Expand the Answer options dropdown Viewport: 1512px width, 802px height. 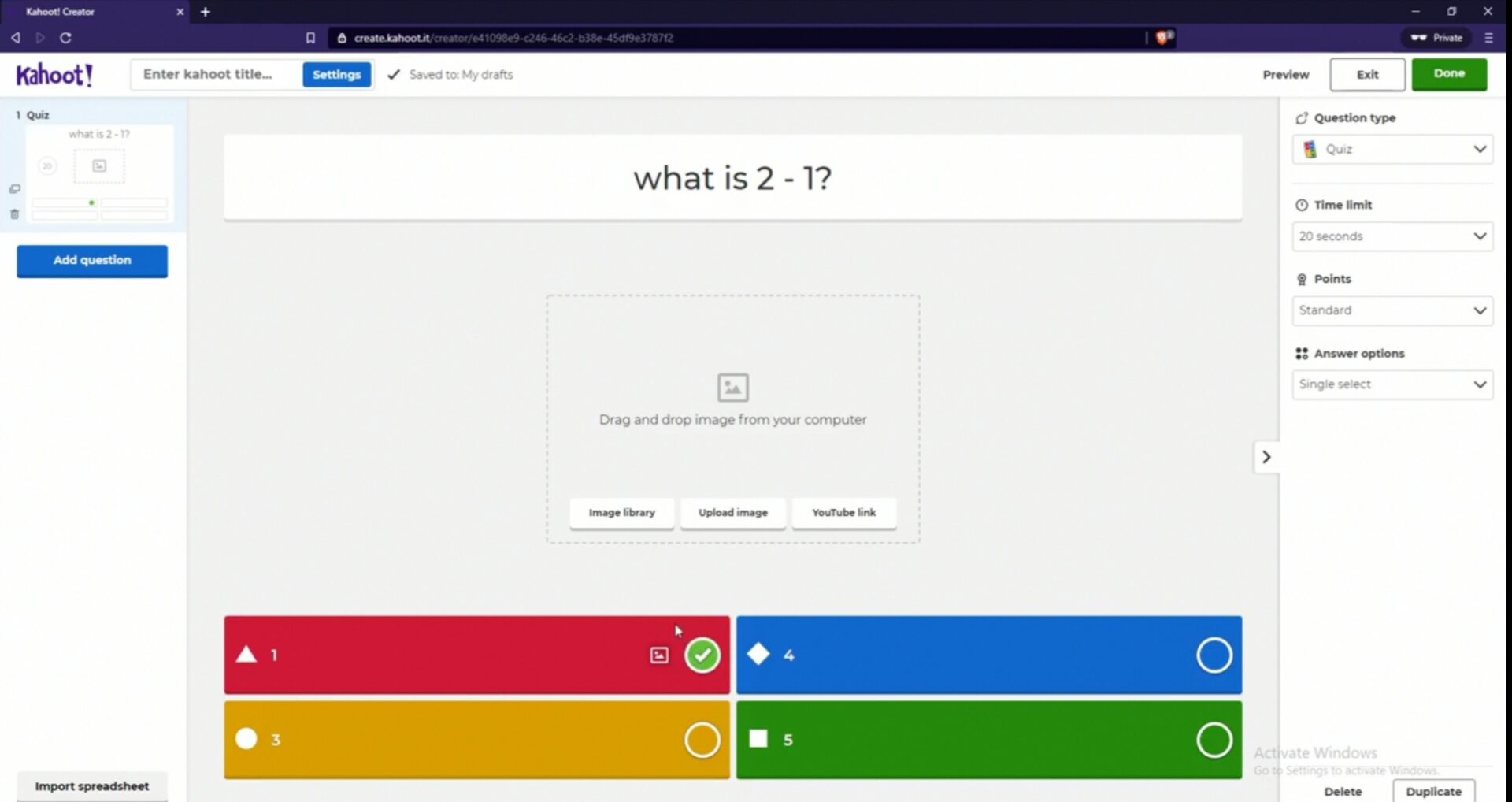click(1392, 384)
